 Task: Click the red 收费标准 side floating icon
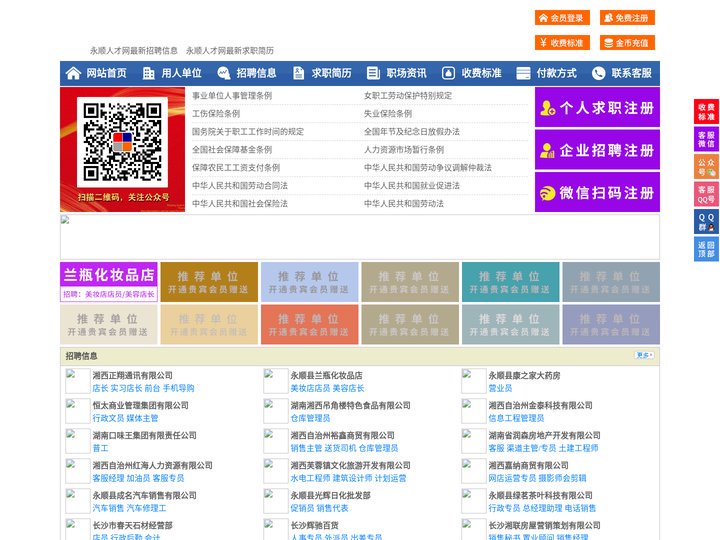706,112
